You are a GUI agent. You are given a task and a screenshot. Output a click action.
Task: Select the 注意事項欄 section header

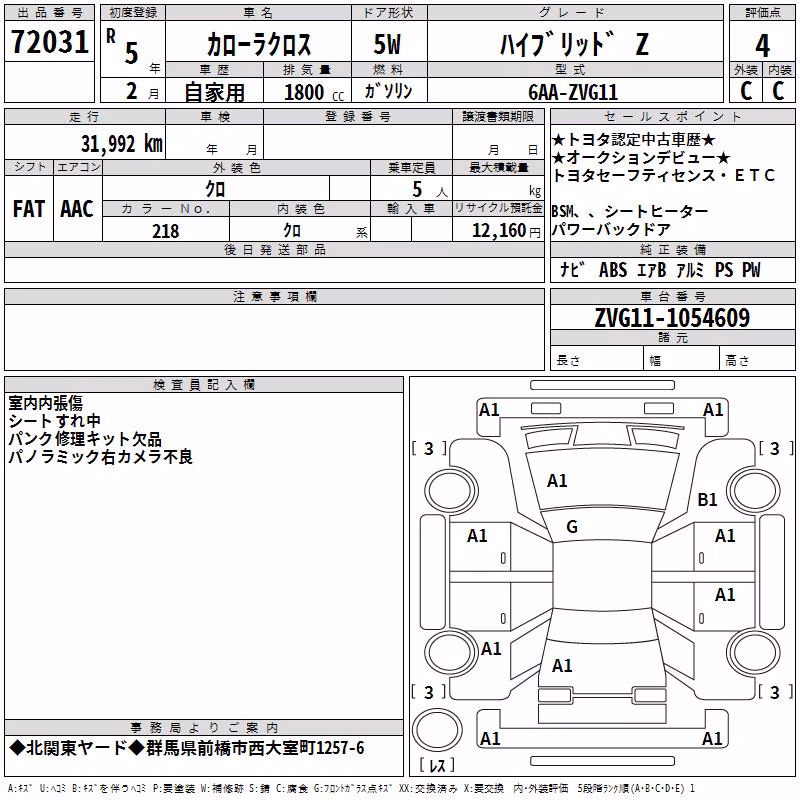click(274, 296)
